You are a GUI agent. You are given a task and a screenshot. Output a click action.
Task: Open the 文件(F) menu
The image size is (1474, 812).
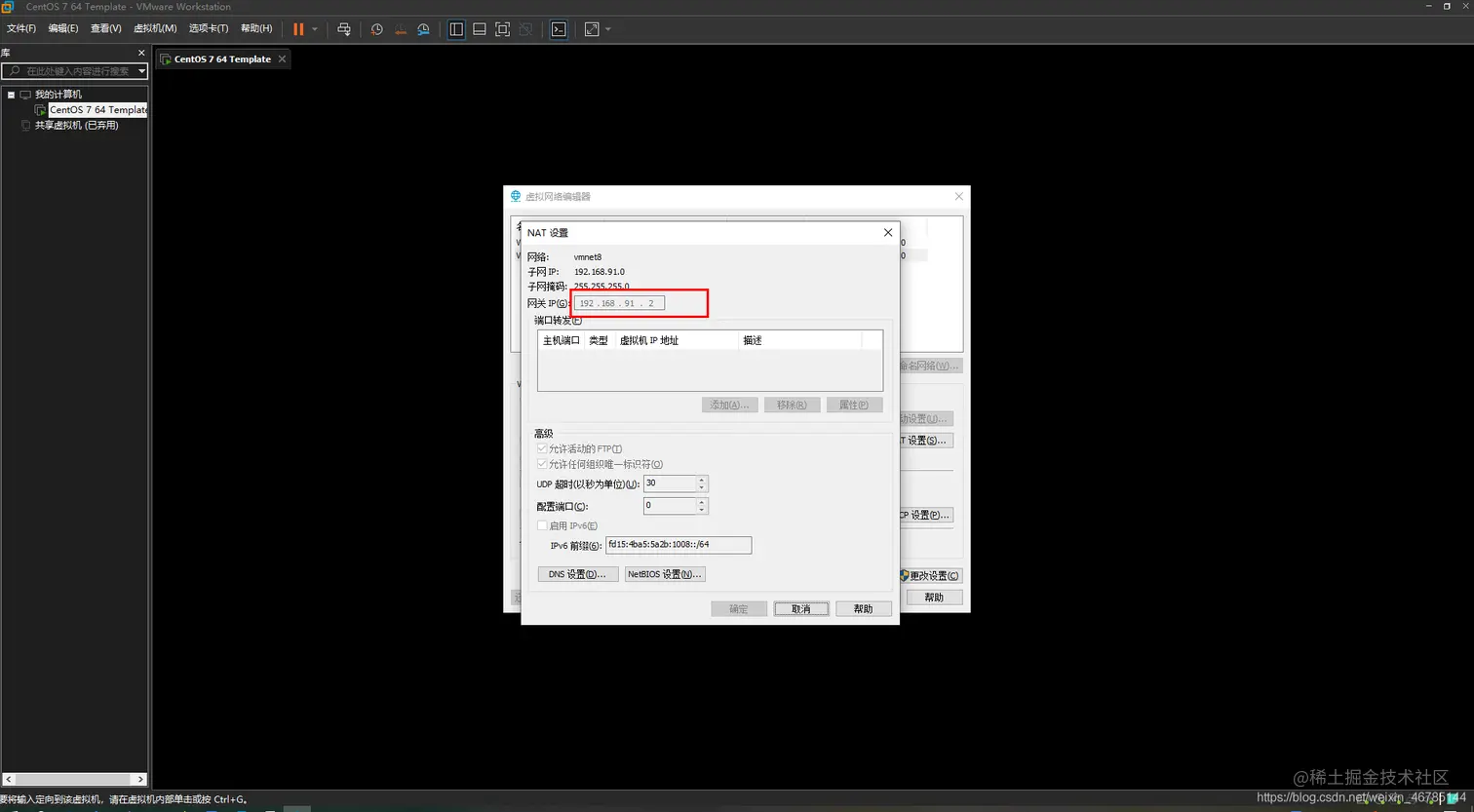point(21,29)
